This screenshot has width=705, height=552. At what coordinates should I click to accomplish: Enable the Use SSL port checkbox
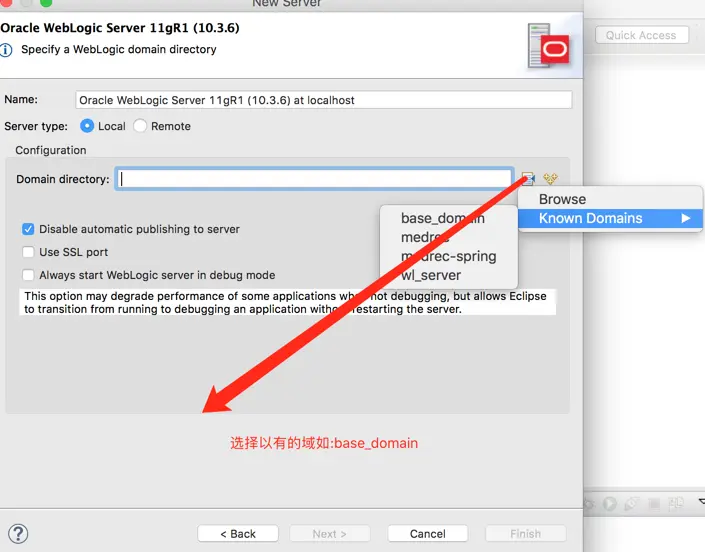pyautogui.click(x=28, y=252)
